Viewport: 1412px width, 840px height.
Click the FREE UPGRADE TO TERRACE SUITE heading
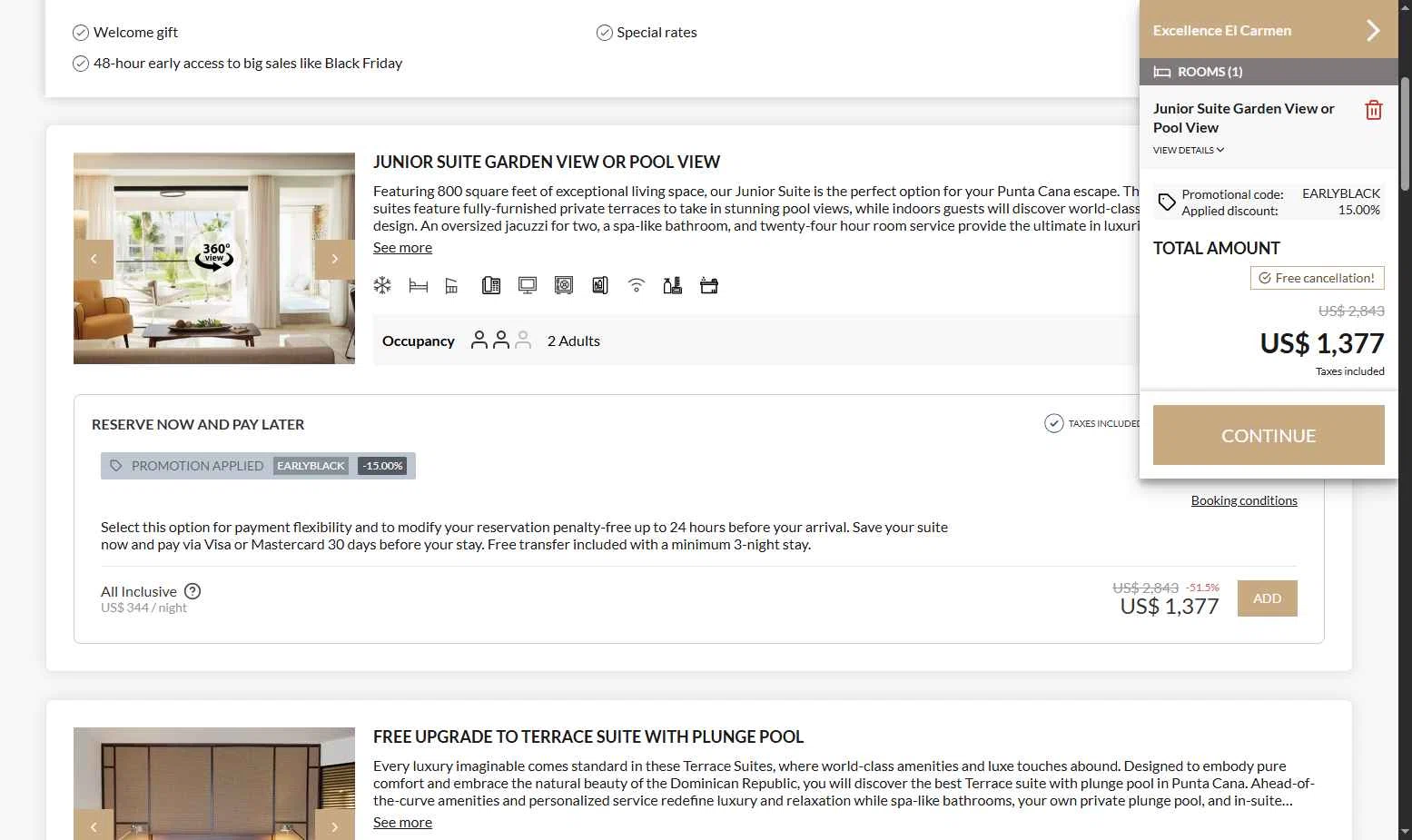tap(588, 736)
